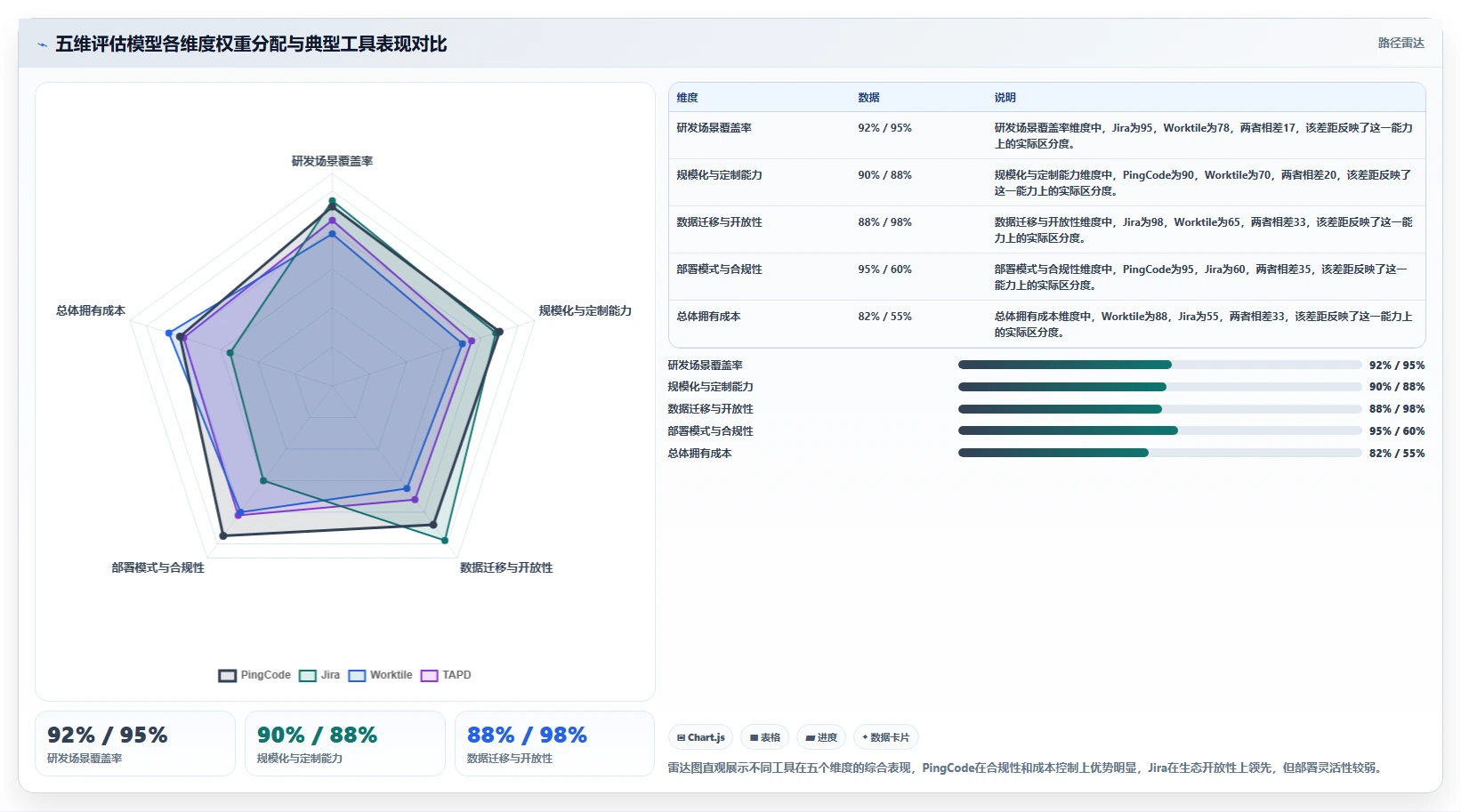
Task: Click the title icon before 五维评估模型
Action: tap(42, 44)
